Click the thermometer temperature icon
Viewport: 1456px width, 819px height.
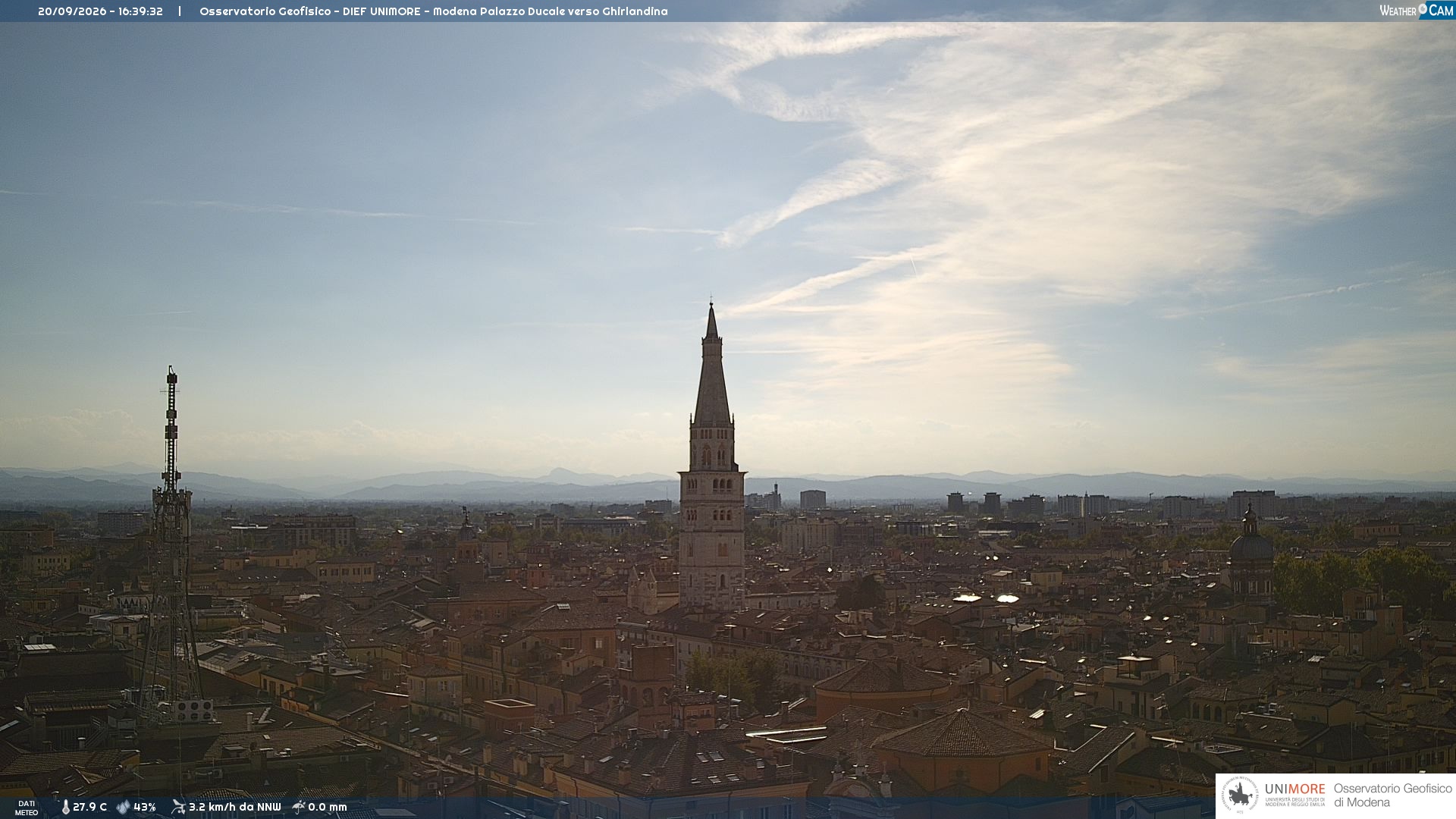pos(65,807)
